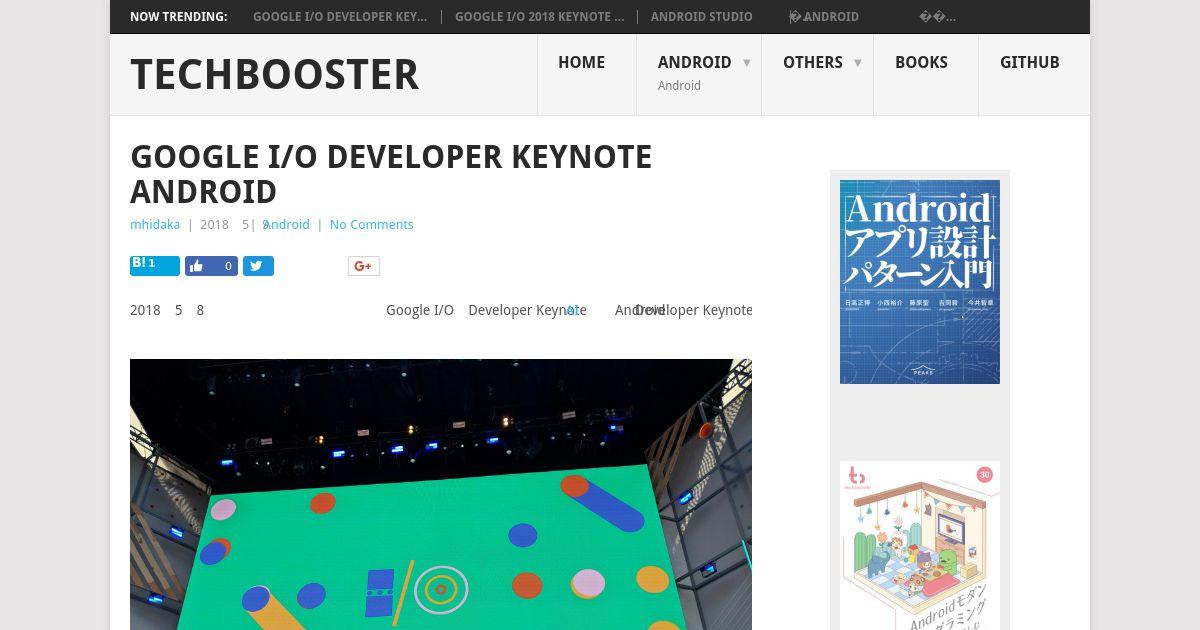Click the TECHBOOSTER site logo
This screenshot has height=630, width=1200.
pos(275,75)
